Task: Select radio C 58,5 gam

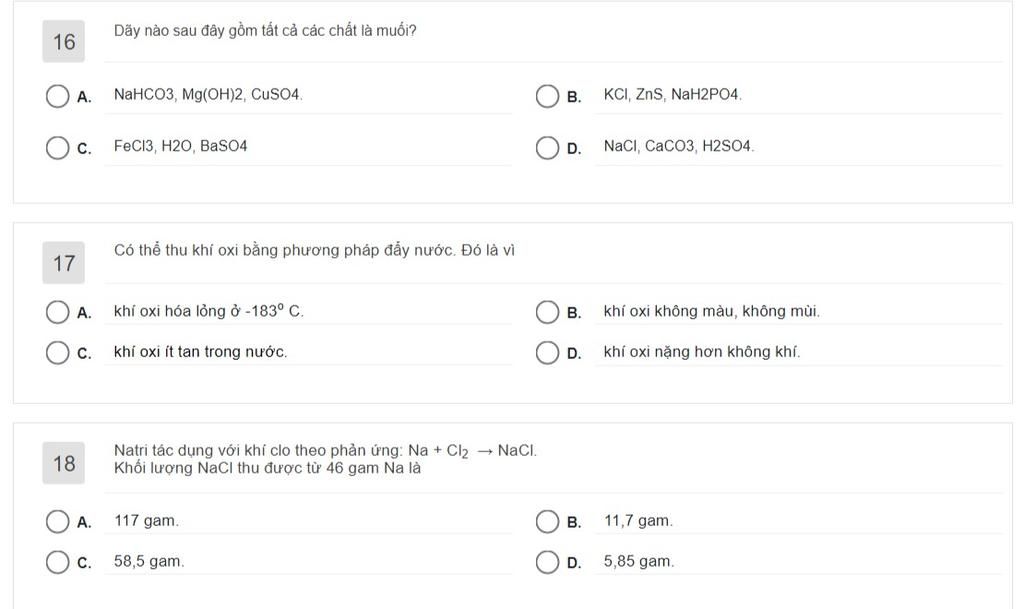Action: point(58,562)
